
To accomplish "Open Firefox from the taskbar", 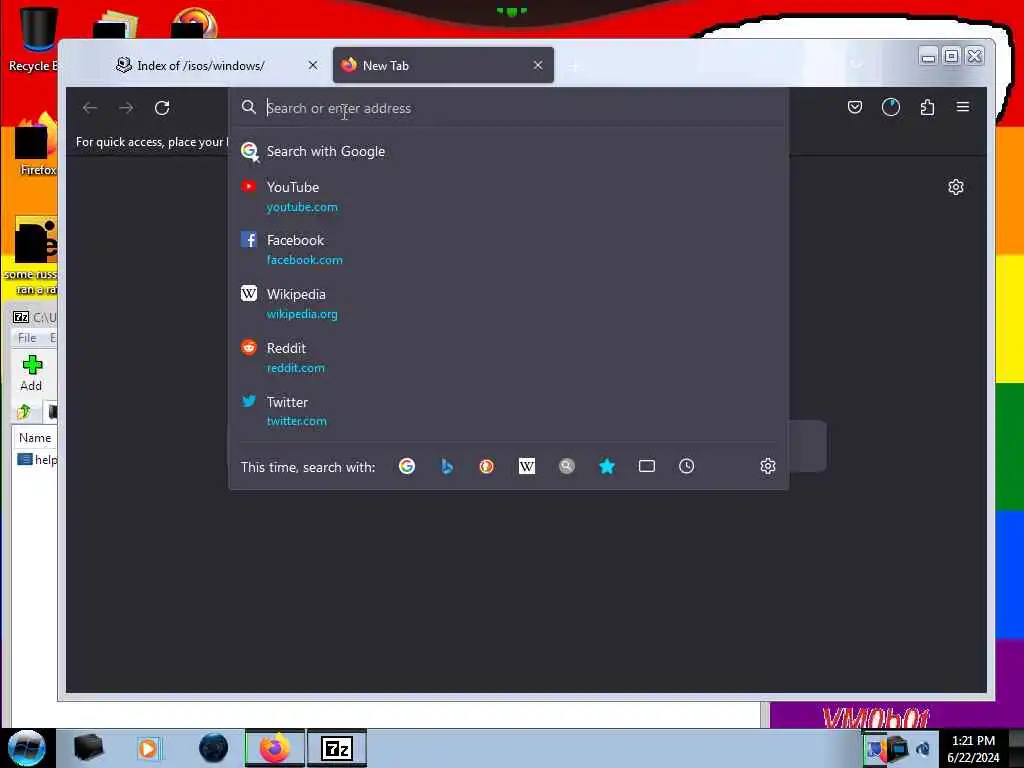I will [274, 748].
